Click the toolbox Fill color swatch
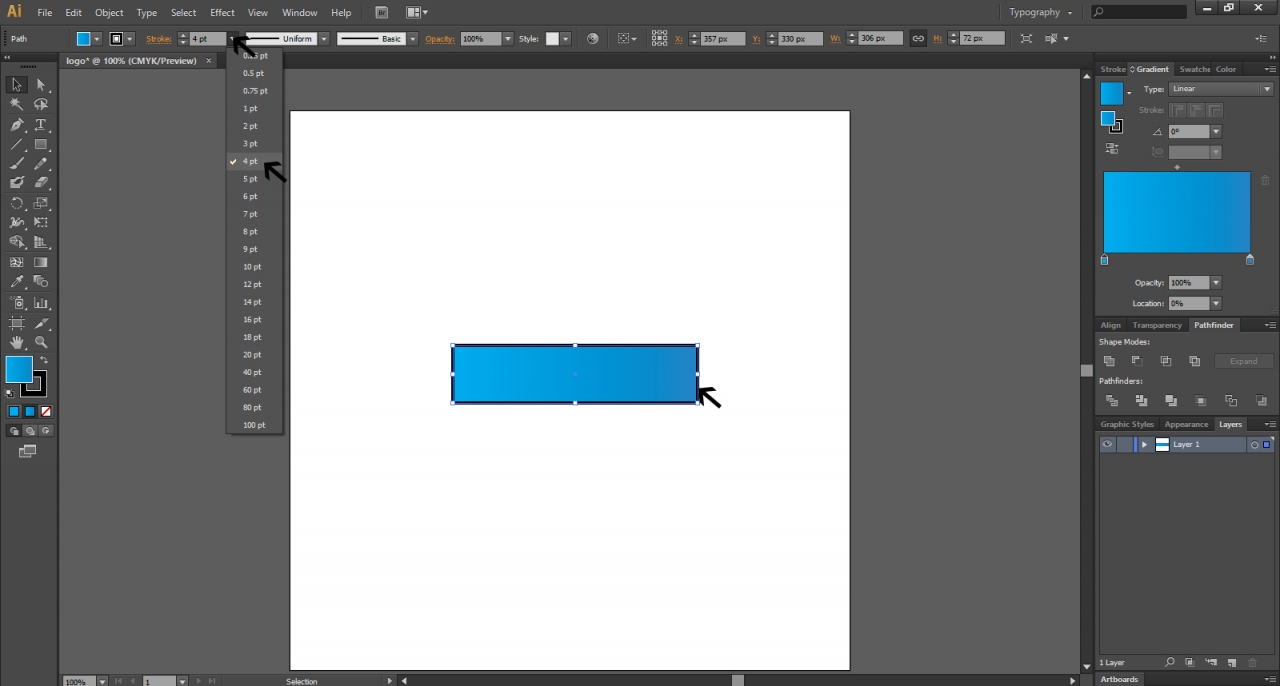This screenshot has height=686, width=1280. point(19,369)
